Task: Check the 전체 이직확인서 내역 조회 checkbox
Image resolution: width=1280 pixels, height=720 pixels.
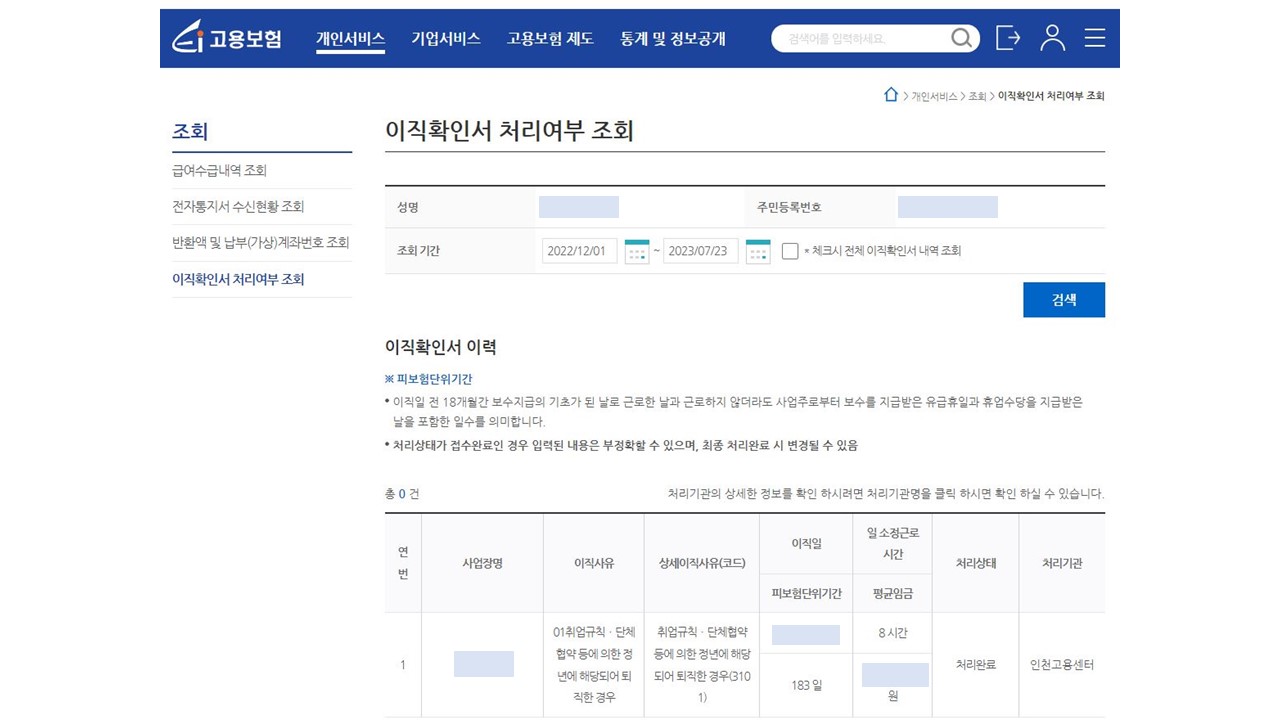Action: [790, 251]
